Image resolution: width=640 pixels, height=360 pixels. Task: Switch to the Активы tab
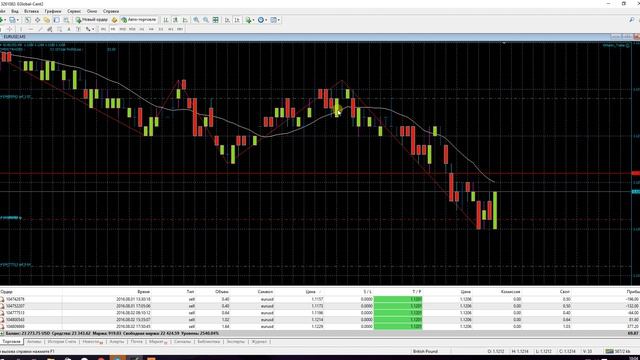click(34, 342)
